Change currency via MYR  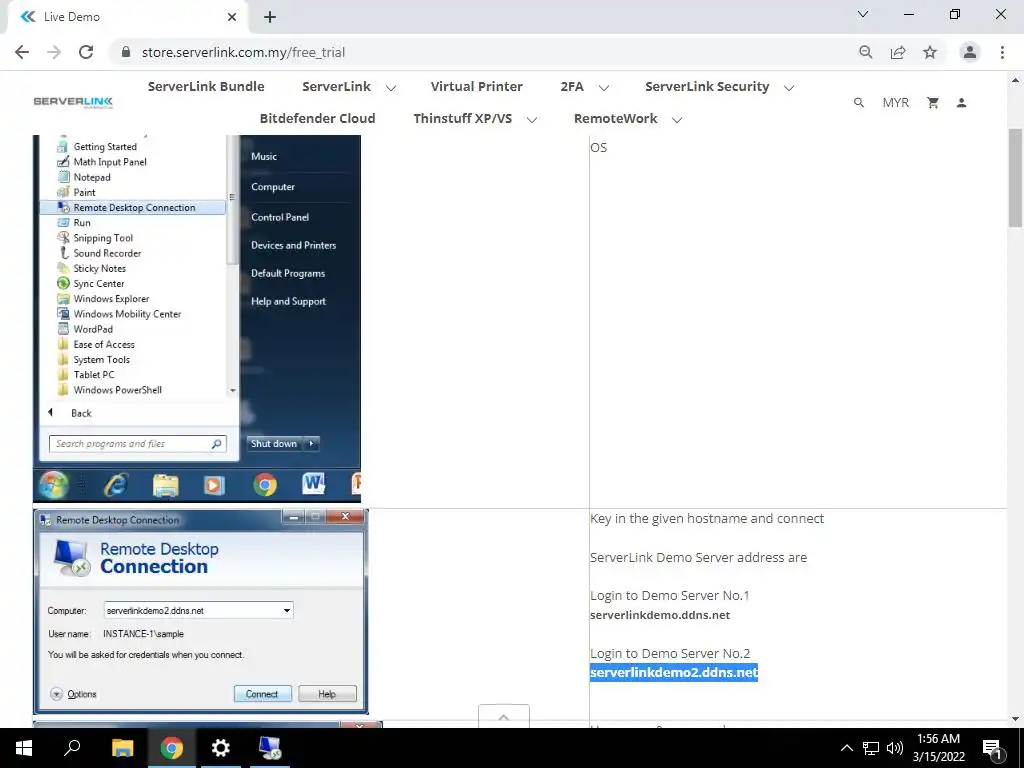point(895,103)
